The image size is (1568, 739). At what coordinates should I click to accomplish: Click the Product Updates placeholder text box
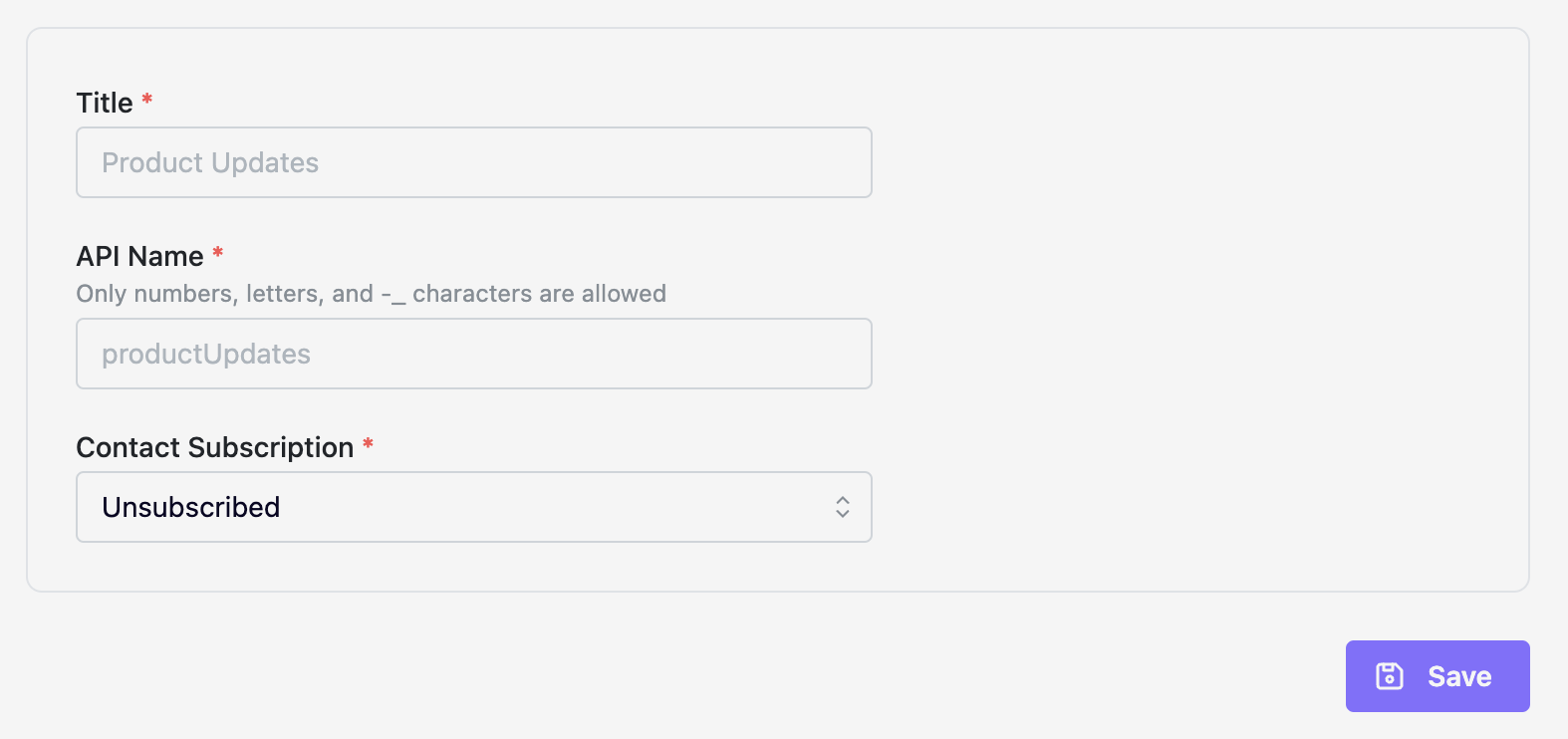pyautogui.click(x=474, y=161)
